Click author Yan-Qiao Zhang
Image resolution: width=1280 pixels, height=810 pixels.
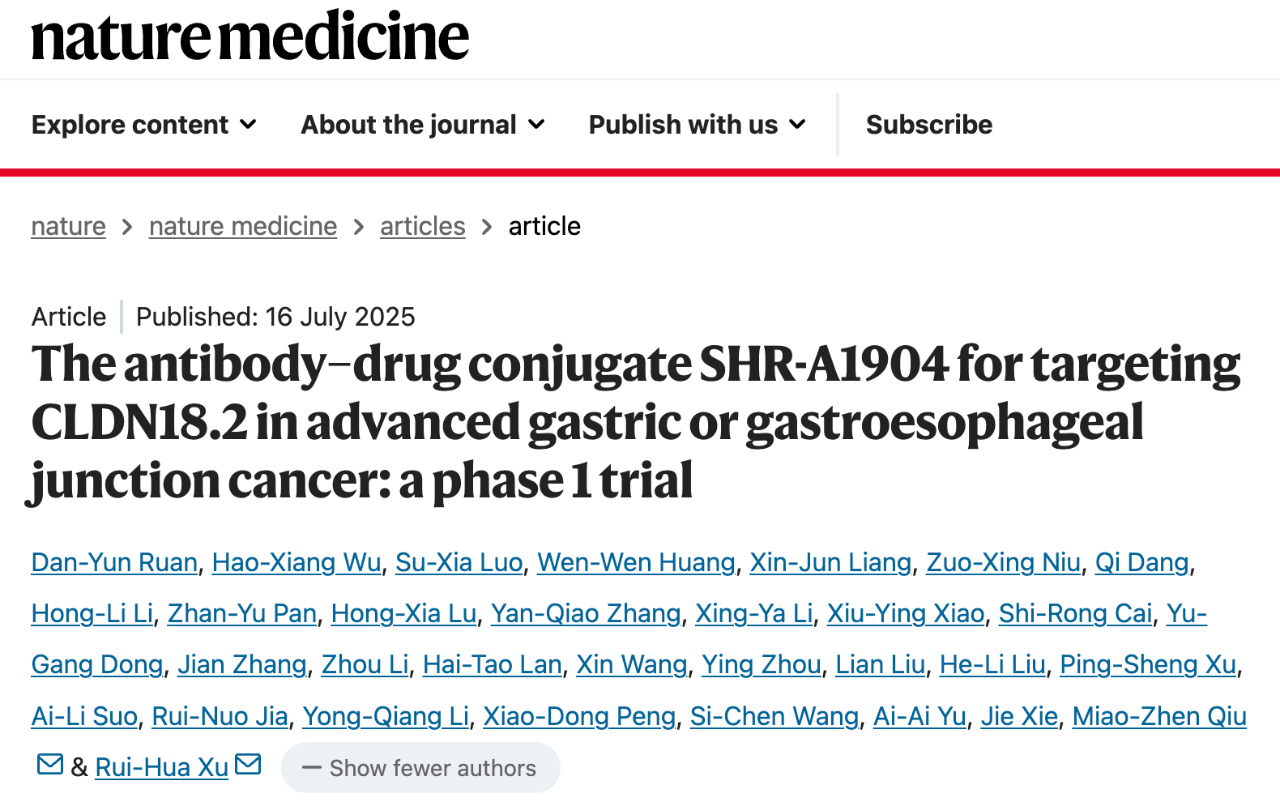click(x=586, y=613)
